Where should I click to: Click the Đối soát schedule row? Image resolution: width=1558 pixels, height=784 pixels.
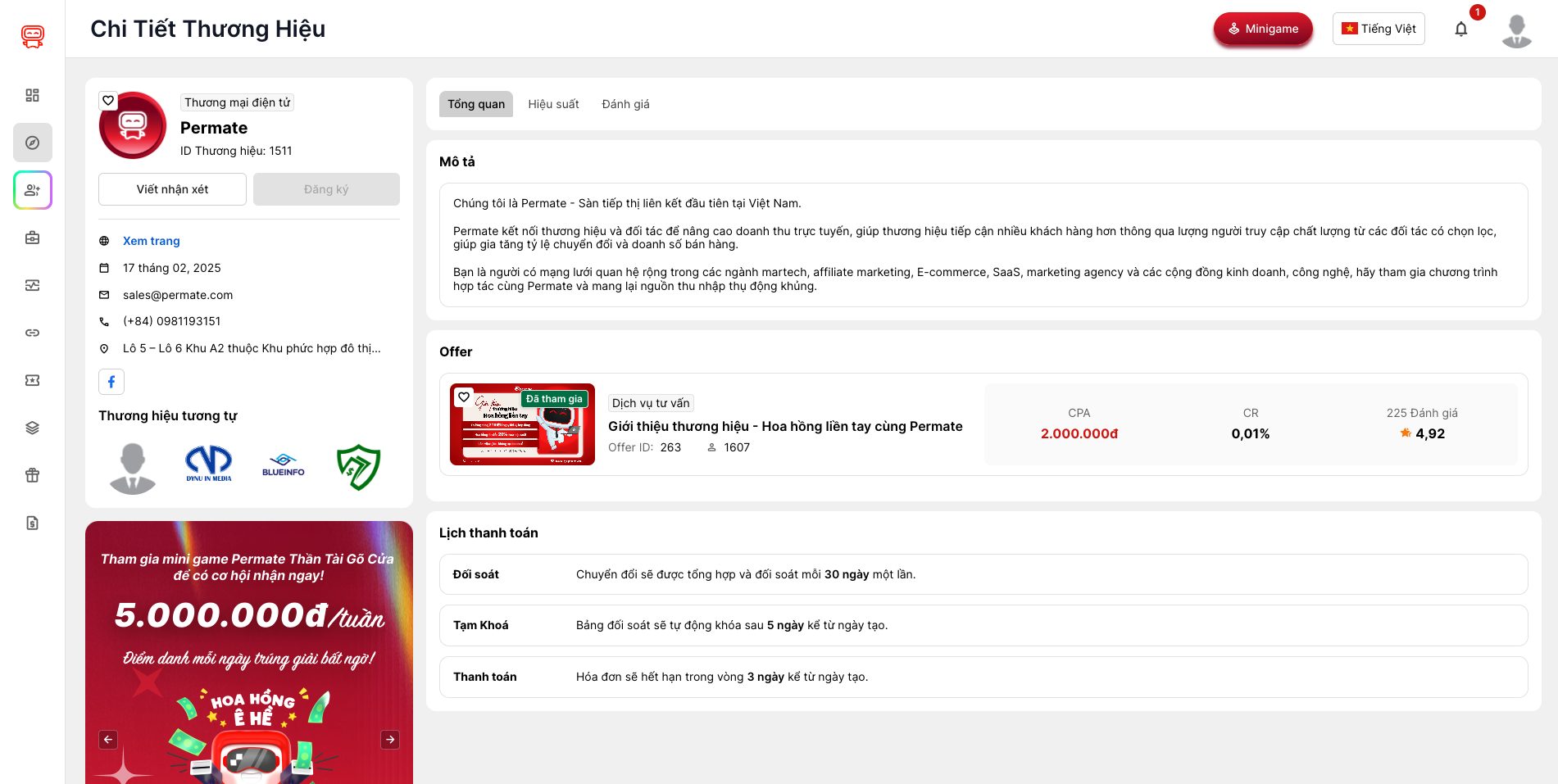point(983,574)
